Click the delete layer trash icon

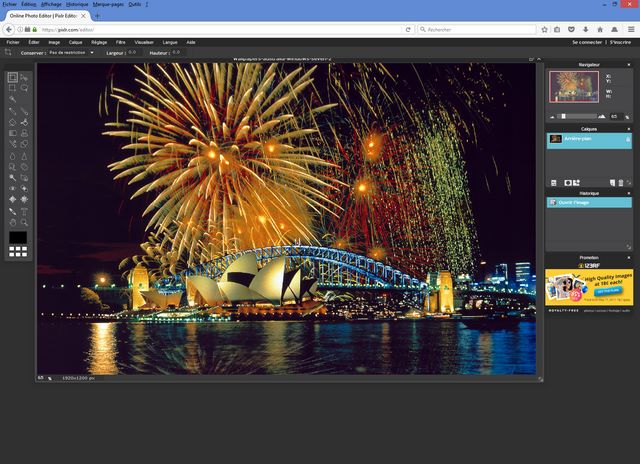pos(620,183)
